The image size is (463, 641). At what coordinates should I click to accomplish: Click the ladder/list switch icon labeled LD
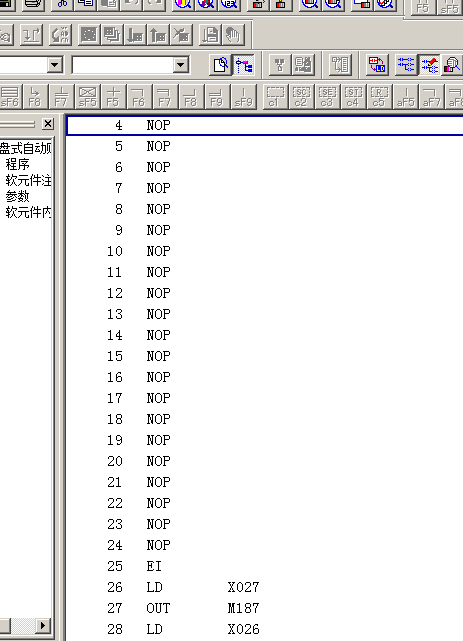coord(377,65)
